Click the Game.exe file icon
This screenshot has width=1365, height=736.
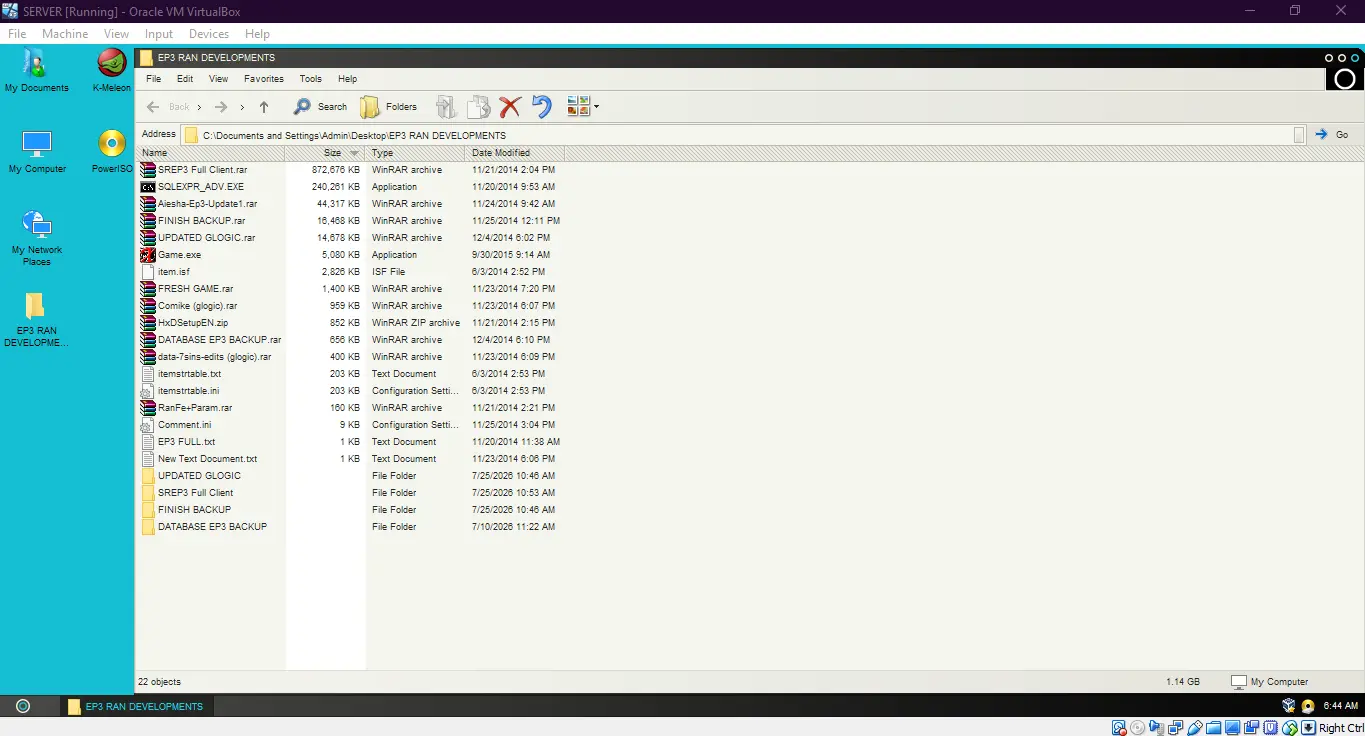pyautogui.click(x=148, y=255)
